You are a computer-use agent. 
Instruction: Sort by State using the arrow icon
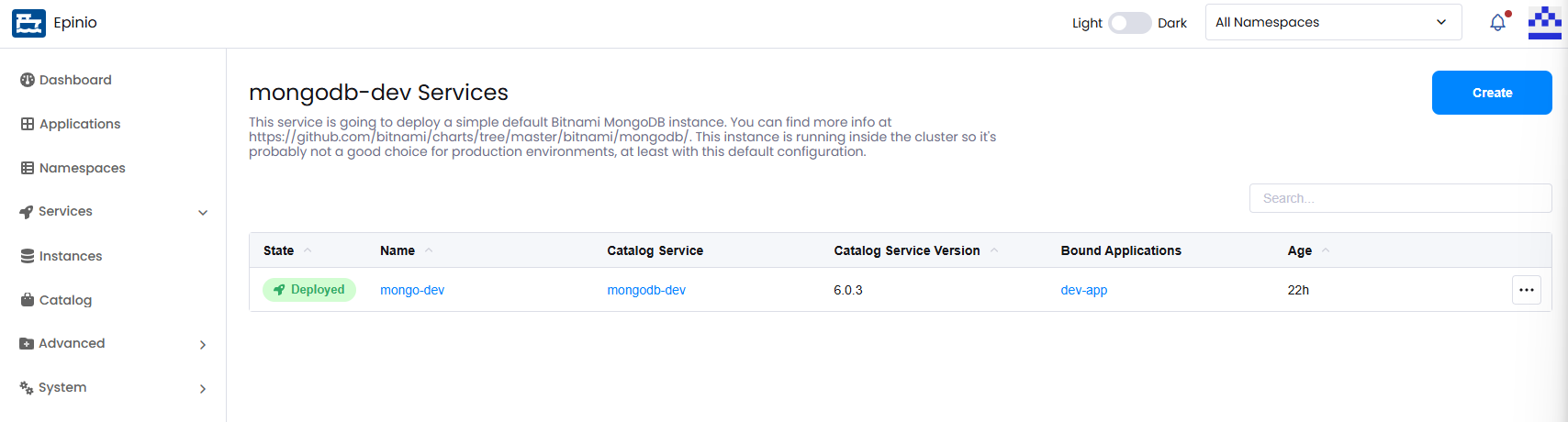click(x=308, y=250)
